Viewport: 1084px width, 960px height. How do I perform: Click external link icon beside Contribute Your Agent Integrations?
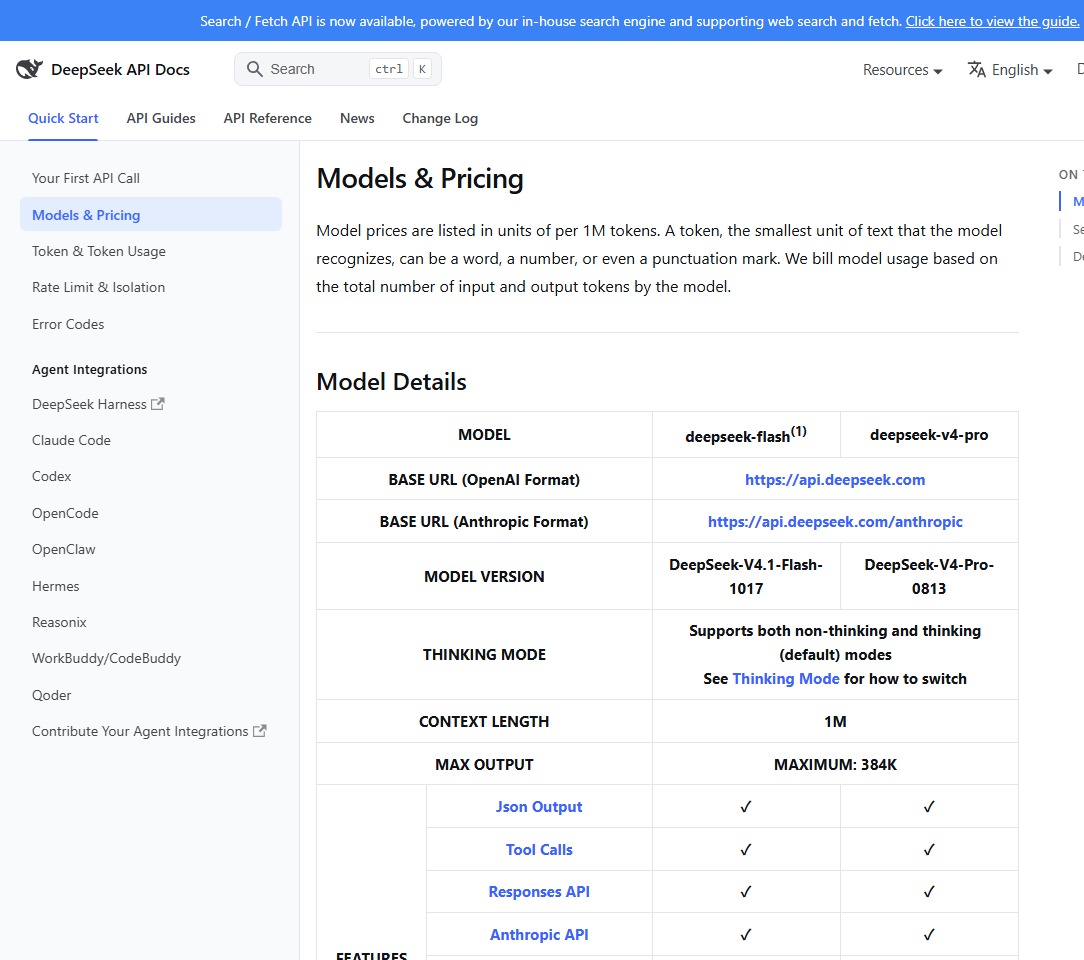259,731
